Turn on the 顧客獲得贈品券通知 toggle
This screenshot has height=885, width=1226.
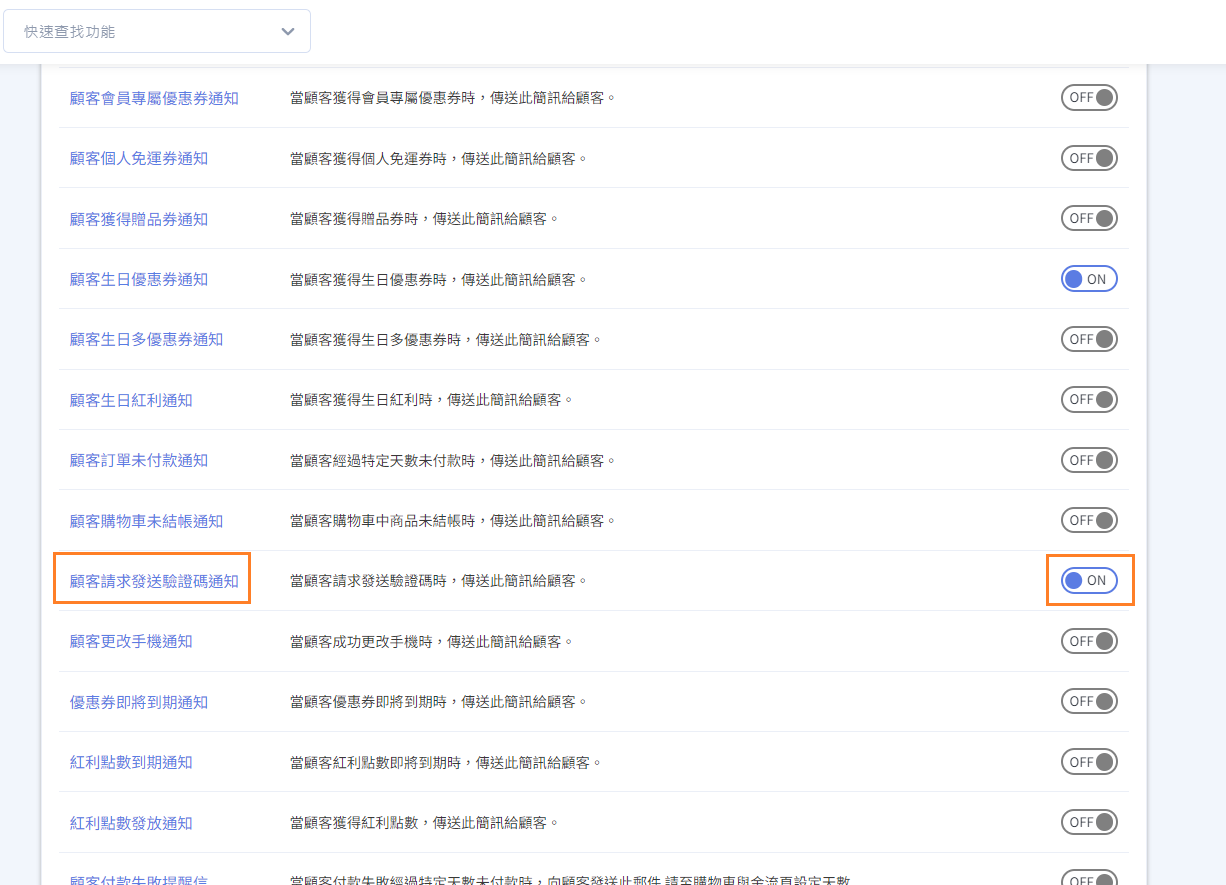point(1089,219)
